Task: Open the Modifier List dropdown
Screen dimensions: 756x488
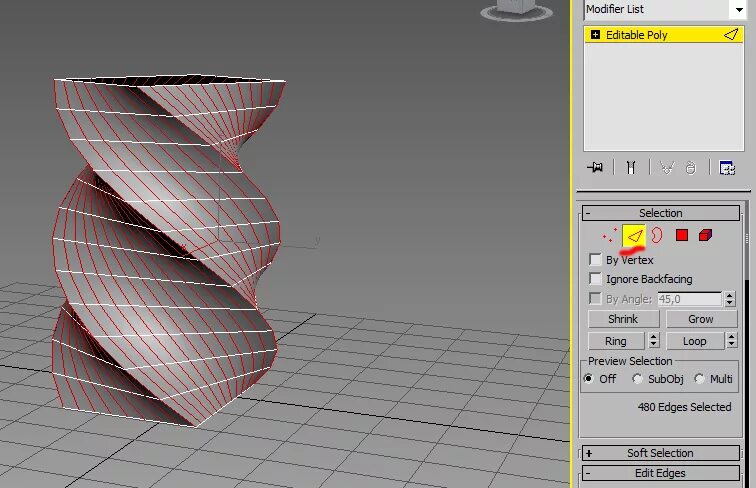Action: [664, 9]
